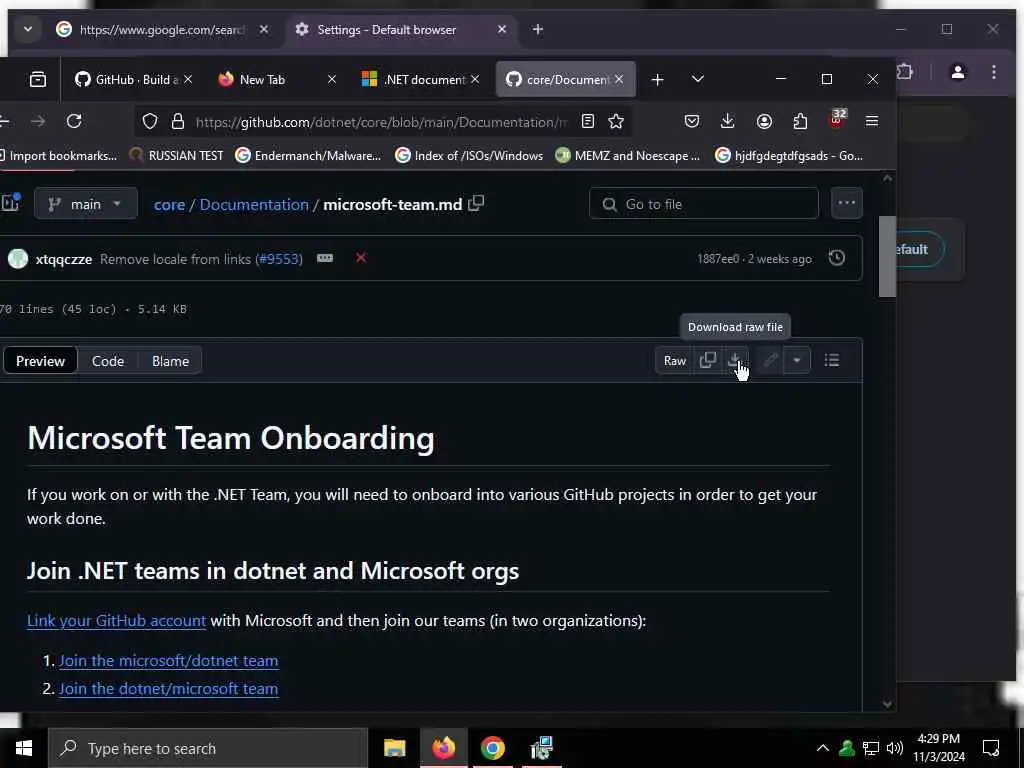1024x768 pixels.
Task: Open Chrome three-dot menu
Action: click(x=994, y=72)
